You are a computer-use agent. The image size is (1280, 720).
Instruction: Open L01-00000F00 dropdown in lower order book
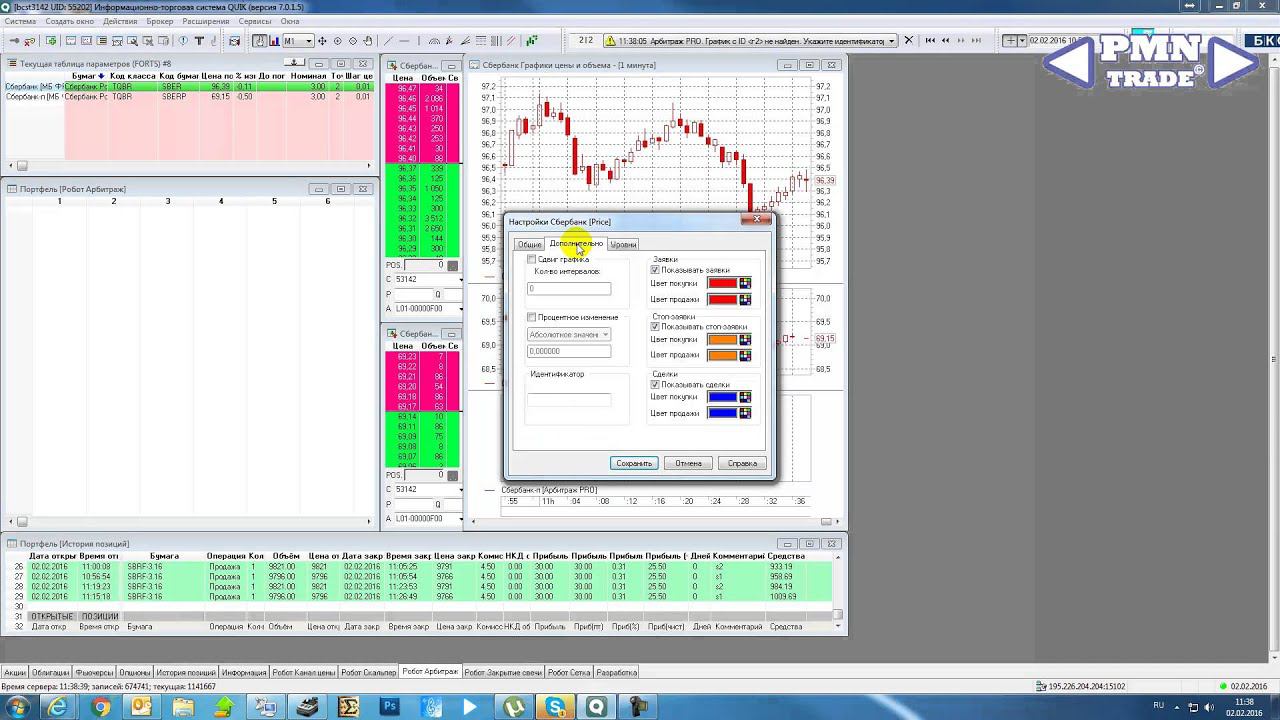click(461, 519)
